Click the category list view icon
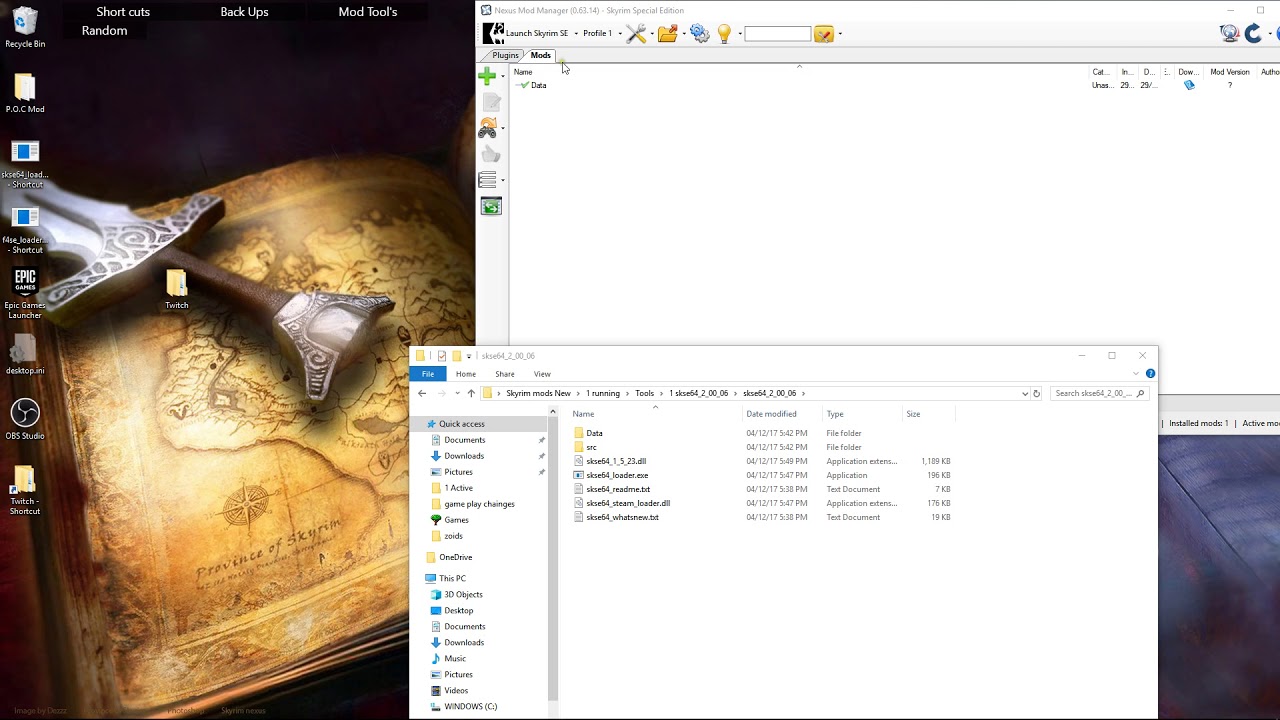 tap(487, 180)
